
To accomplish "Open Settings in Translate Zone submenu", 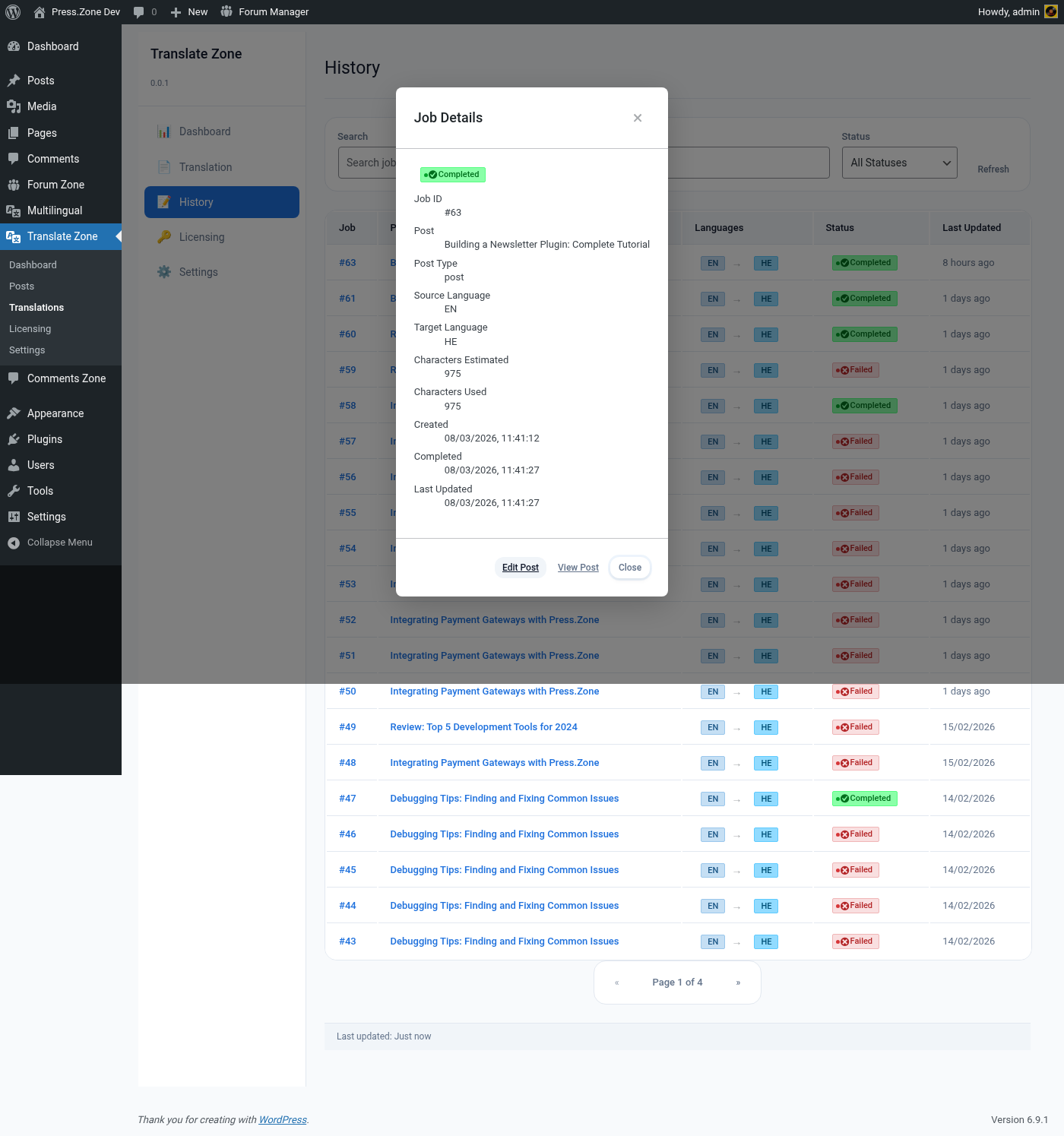I will pyautogui.click(x=27, y=350).
